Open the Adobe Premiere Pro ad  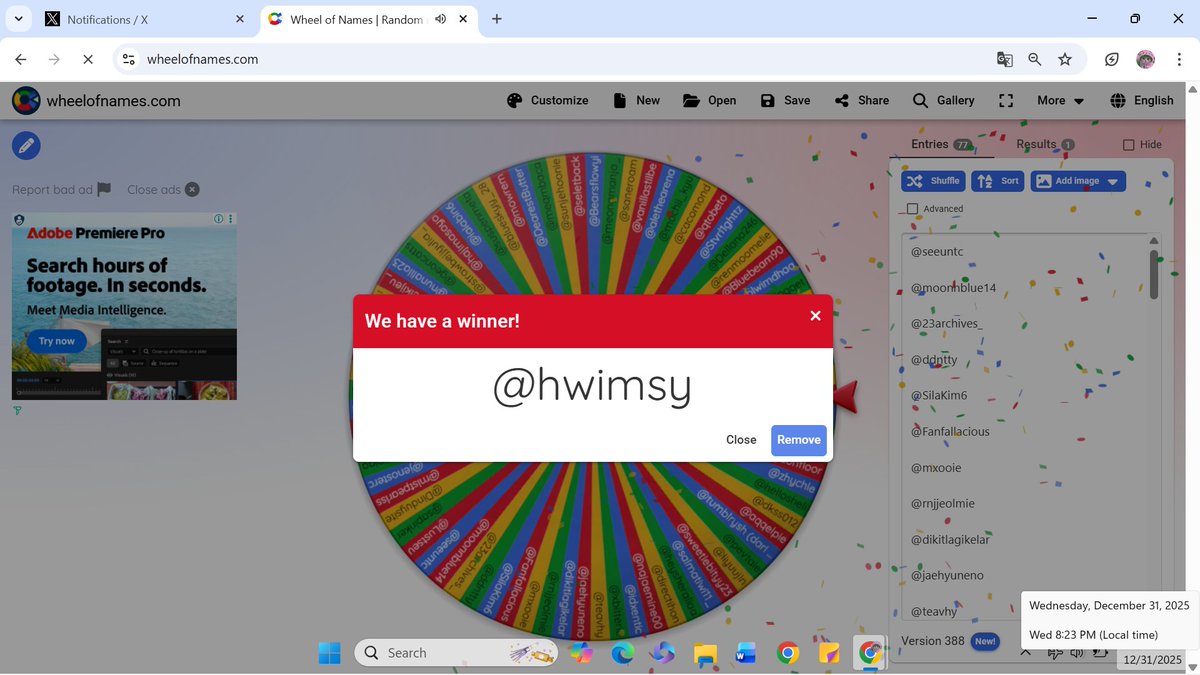(124, 306)
